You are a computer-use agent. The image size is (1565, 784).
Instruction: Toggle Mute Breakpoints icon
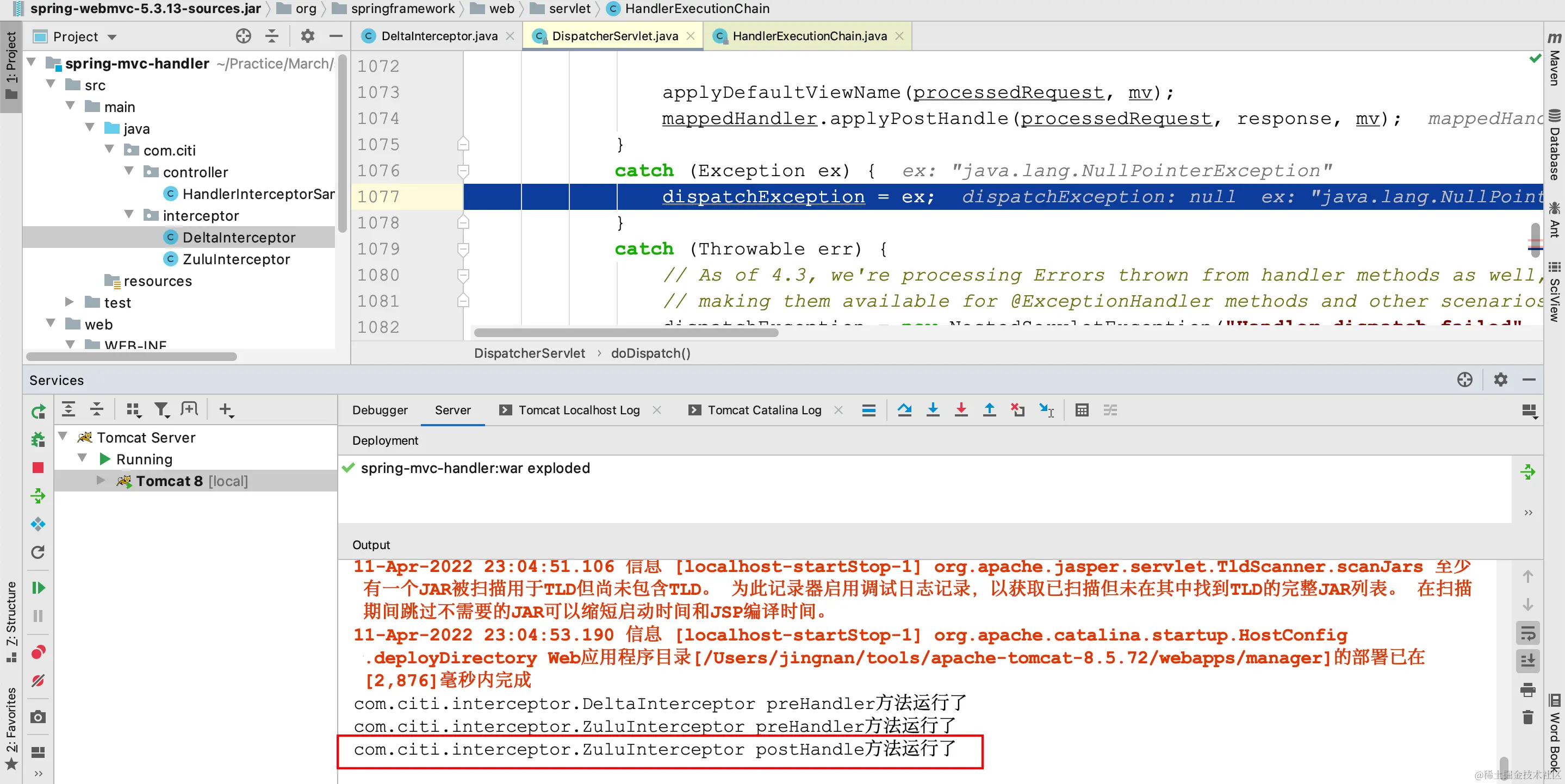[x=38, y=681]
